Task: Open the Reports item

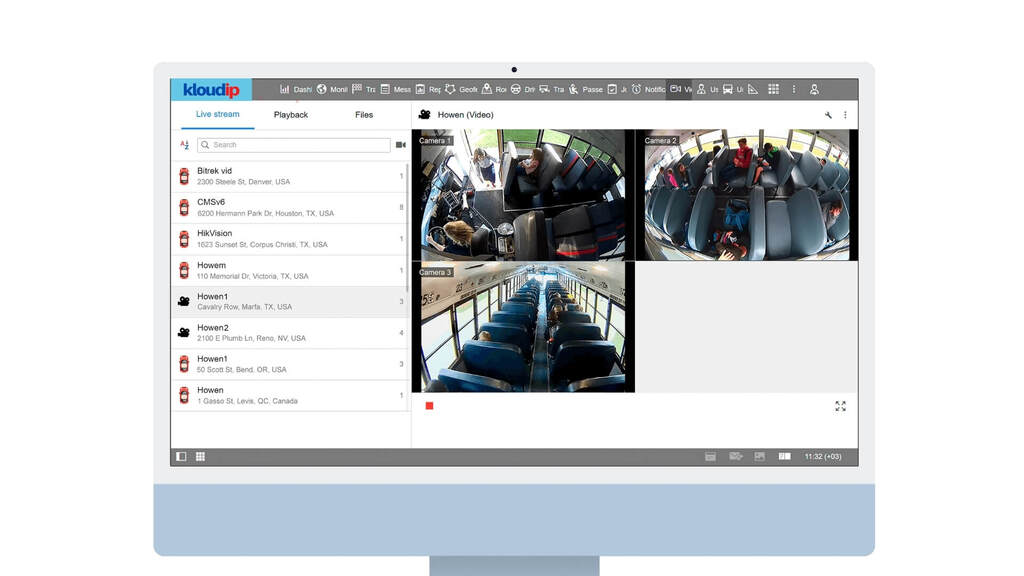Action: (x=428, y=89)
